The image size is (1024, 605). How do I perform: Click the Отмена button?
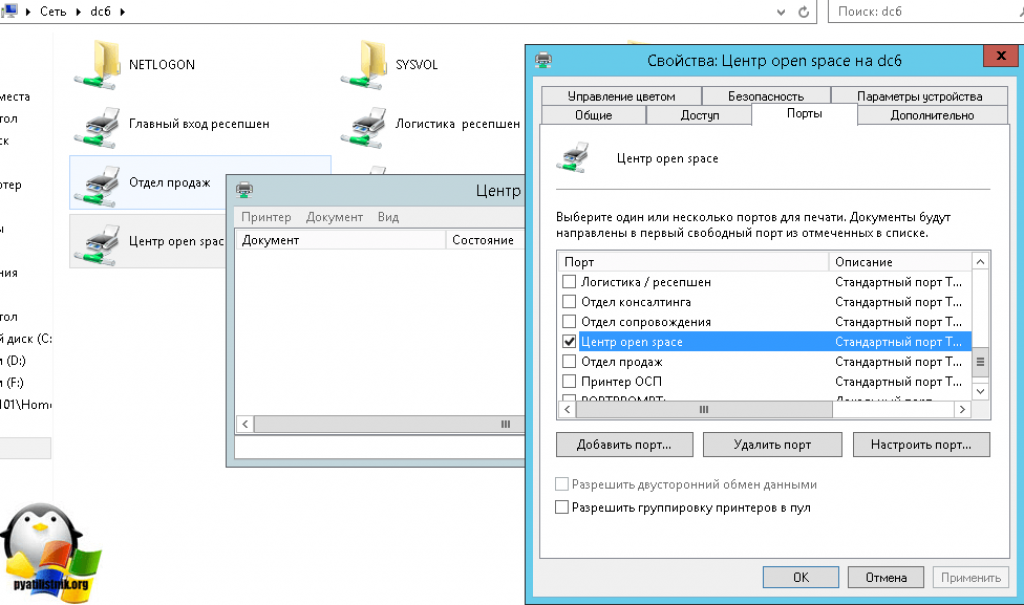(x=886, y=578)
